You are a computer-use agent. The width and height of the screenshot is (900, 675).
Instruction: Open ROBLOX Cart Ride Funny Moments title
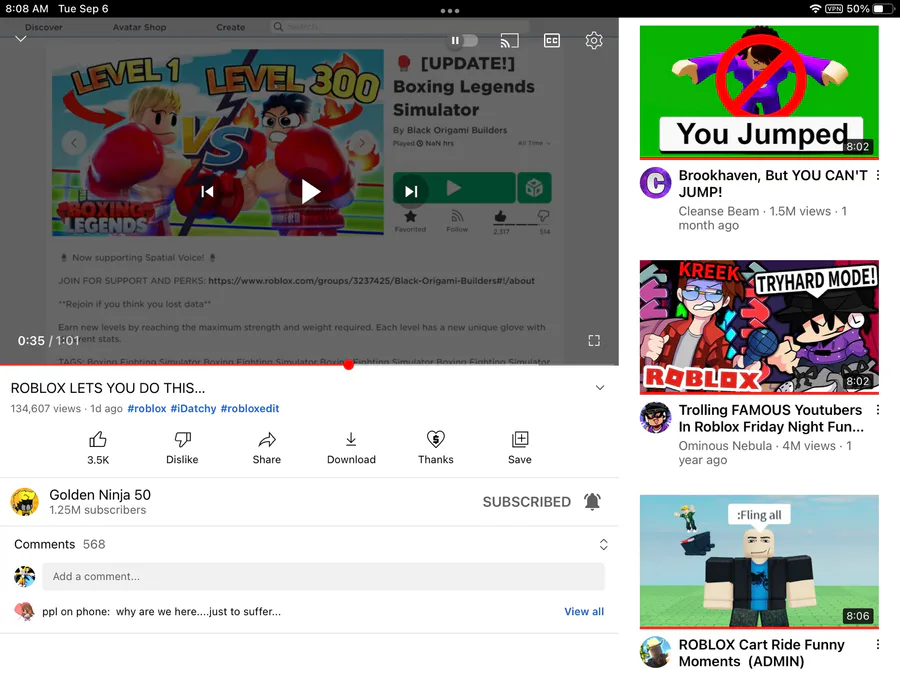tap(762, 653)
